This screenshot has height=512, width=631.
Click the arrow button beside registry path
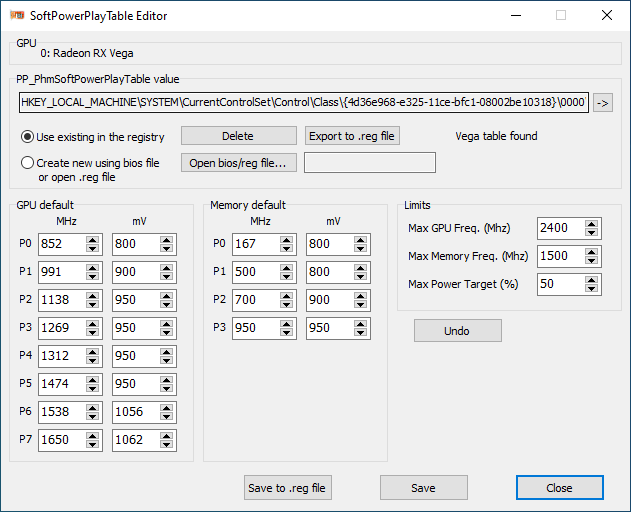click(602, 102)
